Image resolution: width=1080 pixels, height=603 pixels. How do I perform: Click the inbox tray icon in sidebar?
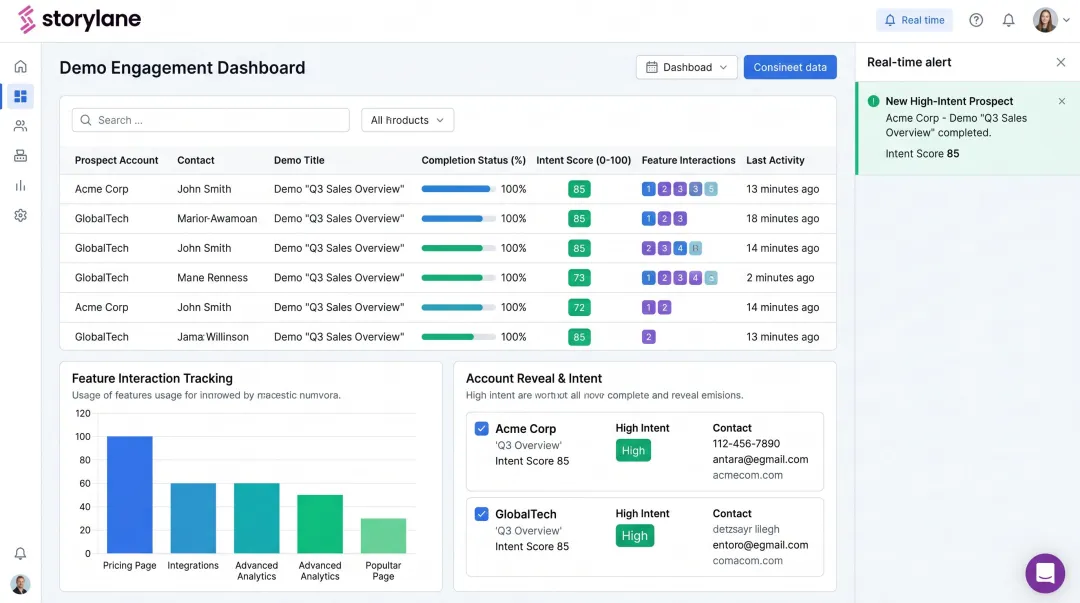pyautogui.click(x=21, y=156)
